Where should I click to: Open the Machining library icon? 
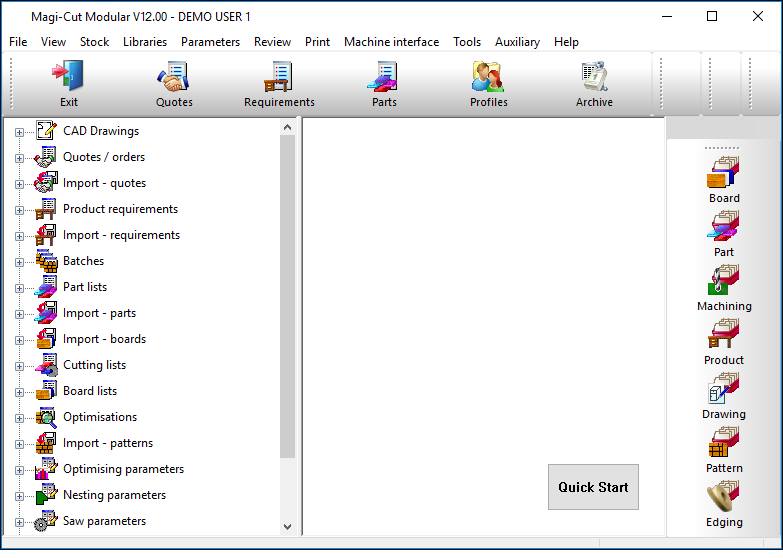(x=724, y=280)
